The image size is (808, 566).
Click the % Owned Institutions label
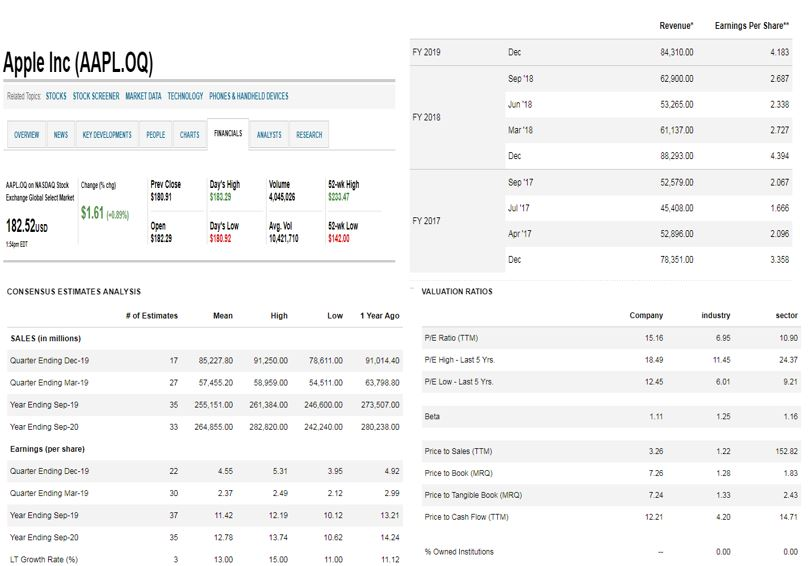(459, 552)
